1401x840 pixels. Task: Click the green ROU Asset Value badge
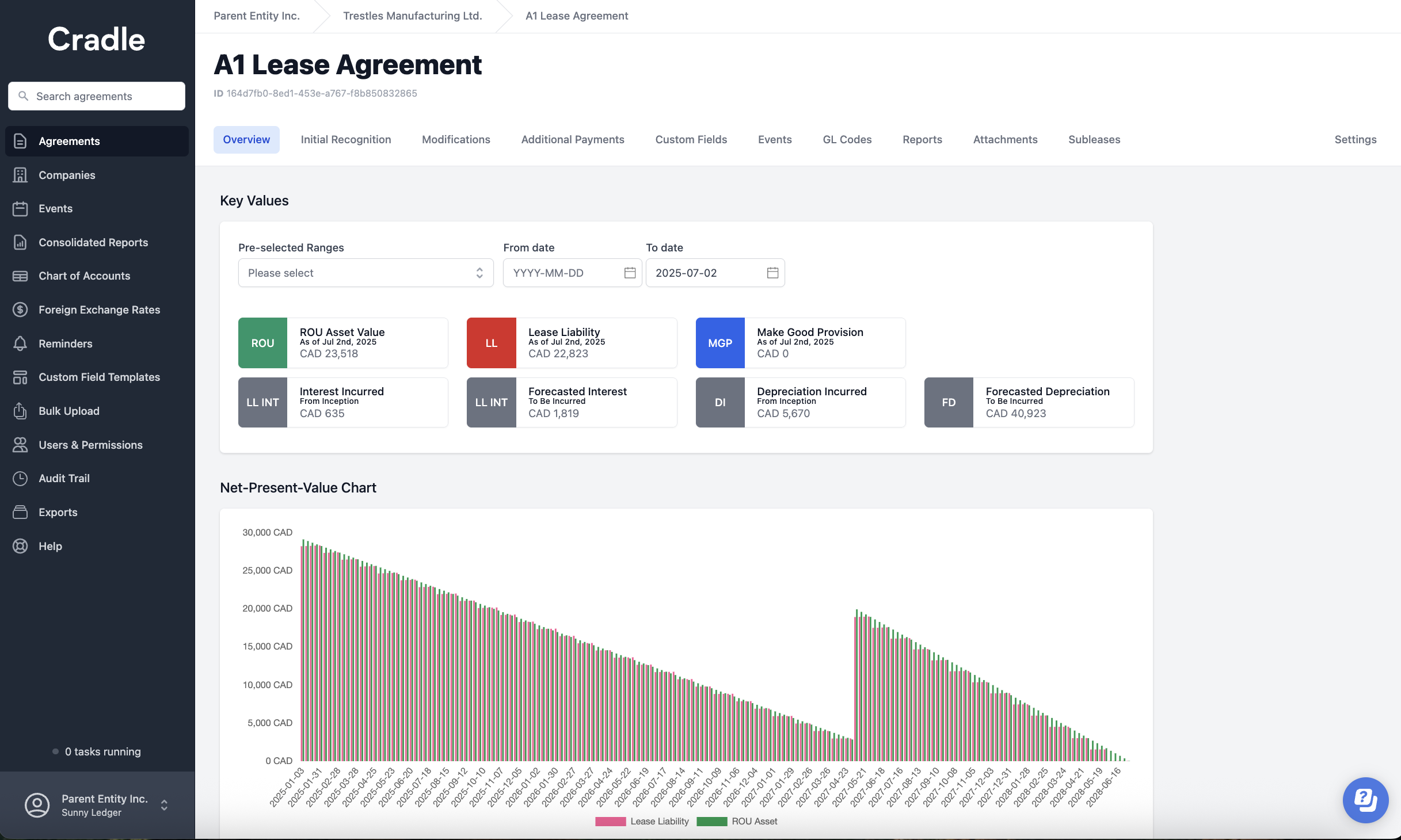(262, 343)
